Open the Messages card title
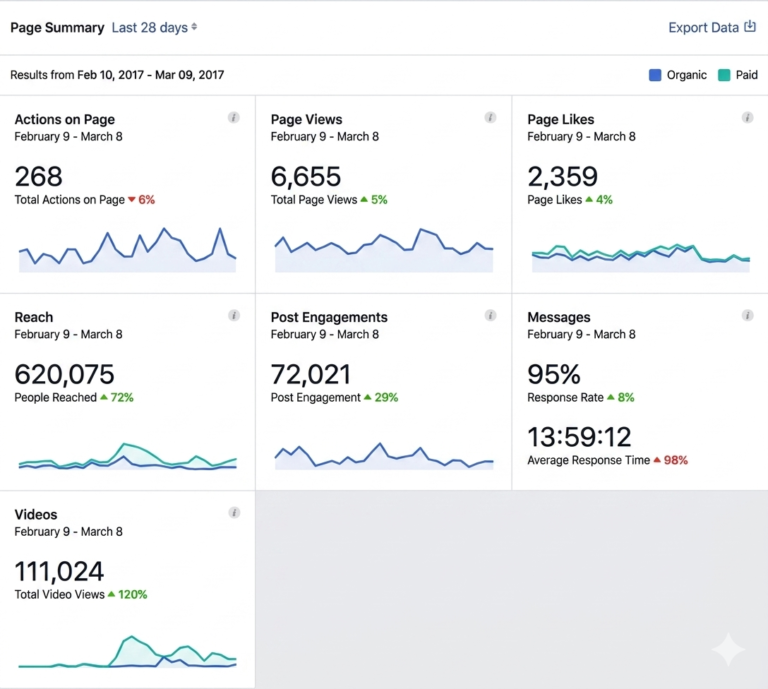768x689 pixels. 559,317
